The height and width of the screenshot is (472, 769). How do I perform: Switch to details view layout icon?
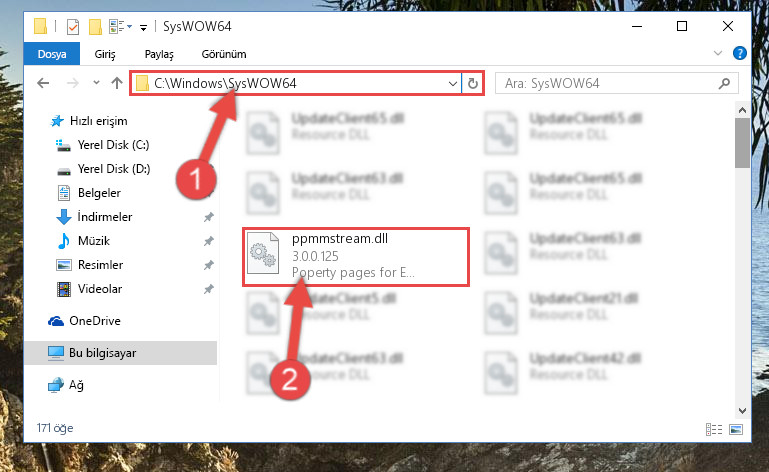tap(714, 429)
